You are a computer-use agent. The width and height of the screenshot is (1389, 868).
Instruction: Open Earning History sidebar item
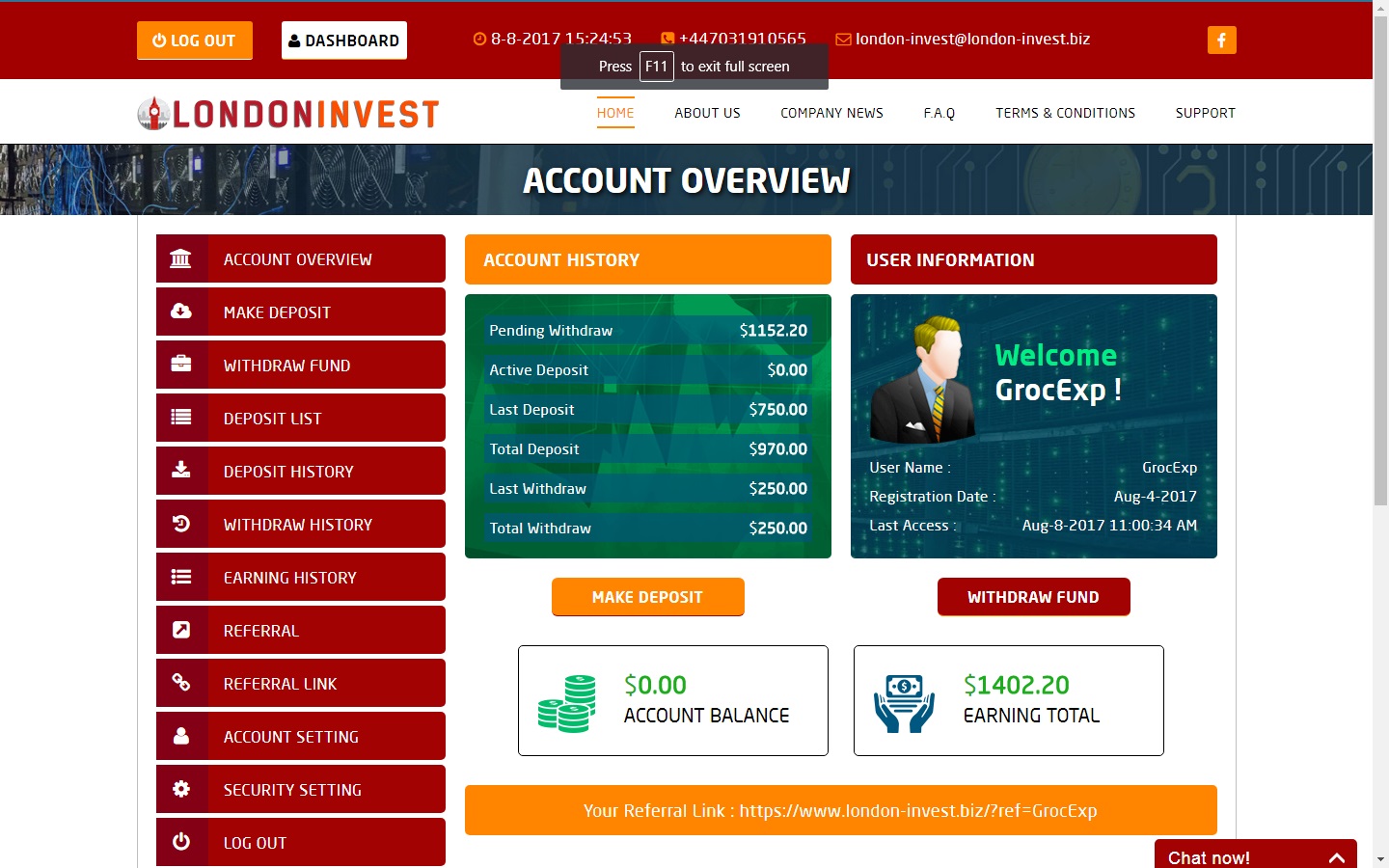(301, 577)
